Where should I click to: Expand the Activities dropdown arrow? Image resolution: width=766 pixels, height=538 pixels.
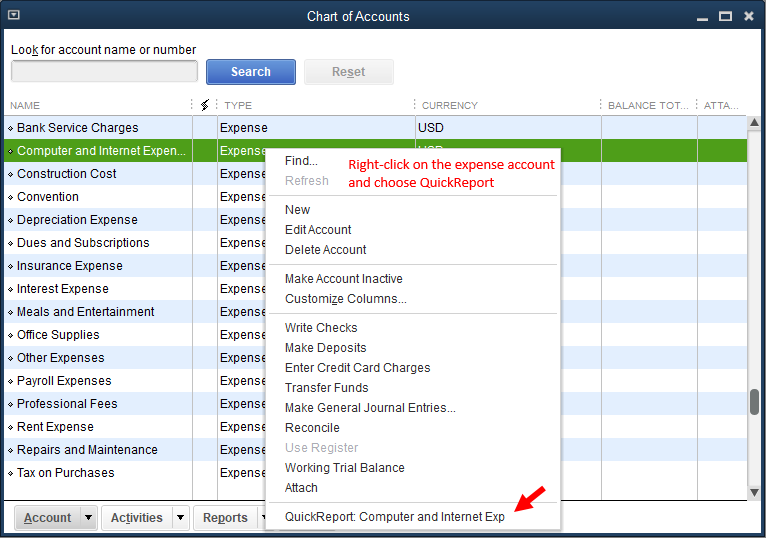coord(180,518)
